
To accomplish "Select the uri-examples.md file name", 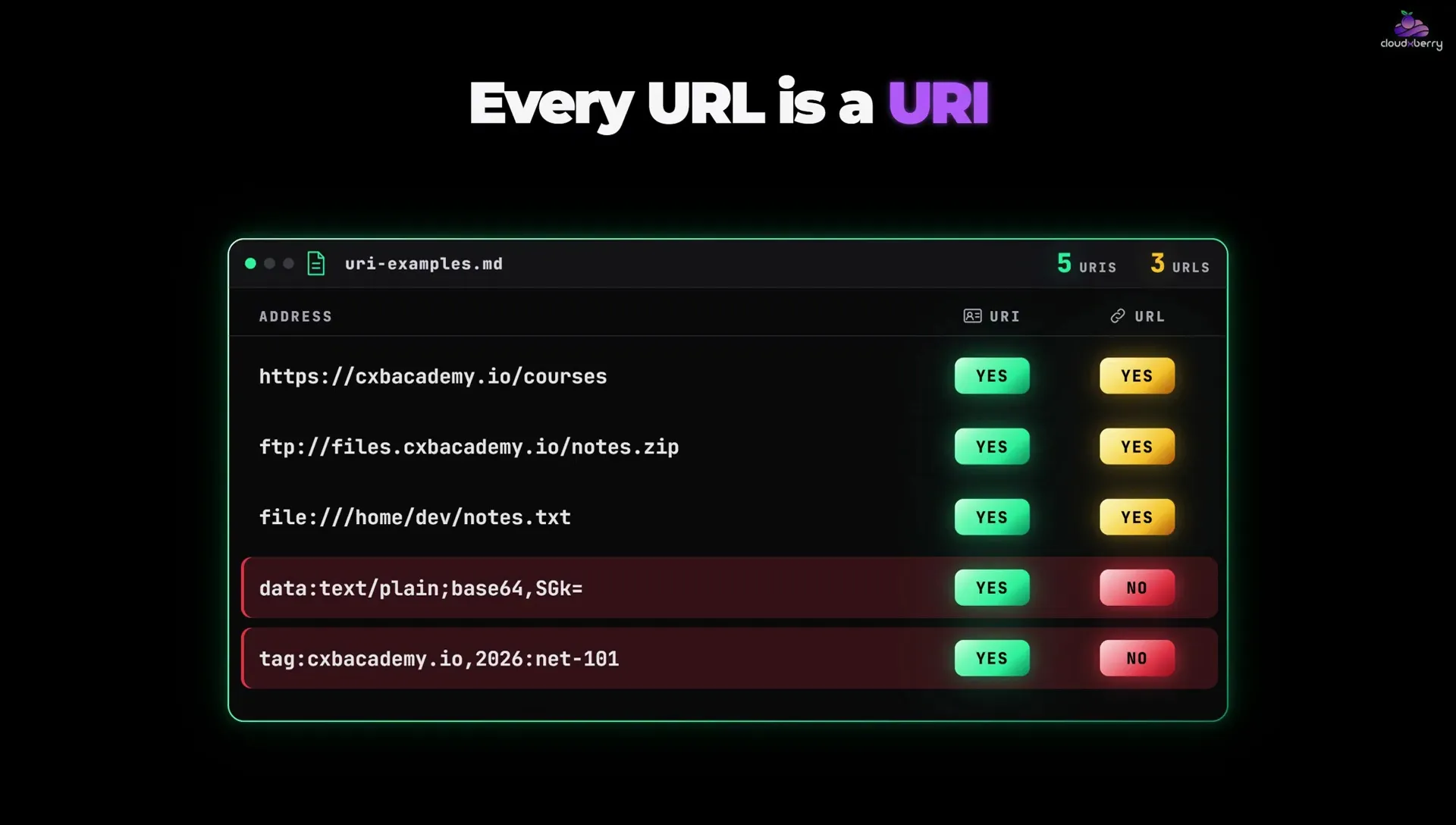I will (x=424, y=264).
